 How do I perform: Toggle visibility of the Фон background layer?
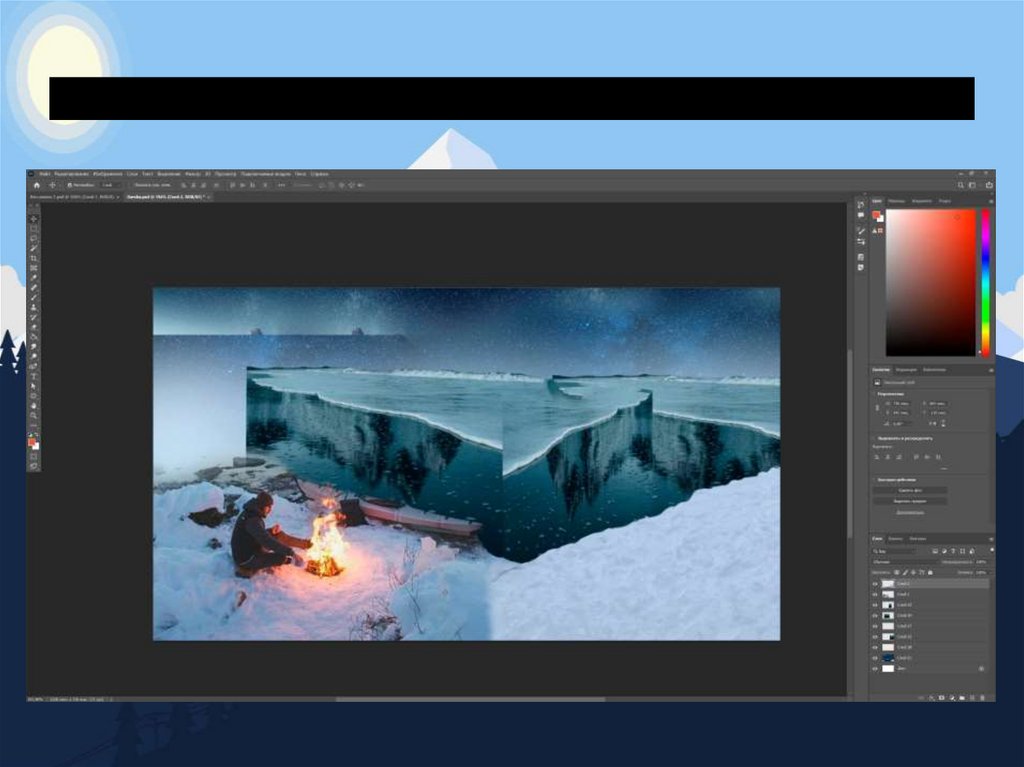pyautogui.click(x=874, y=668)
